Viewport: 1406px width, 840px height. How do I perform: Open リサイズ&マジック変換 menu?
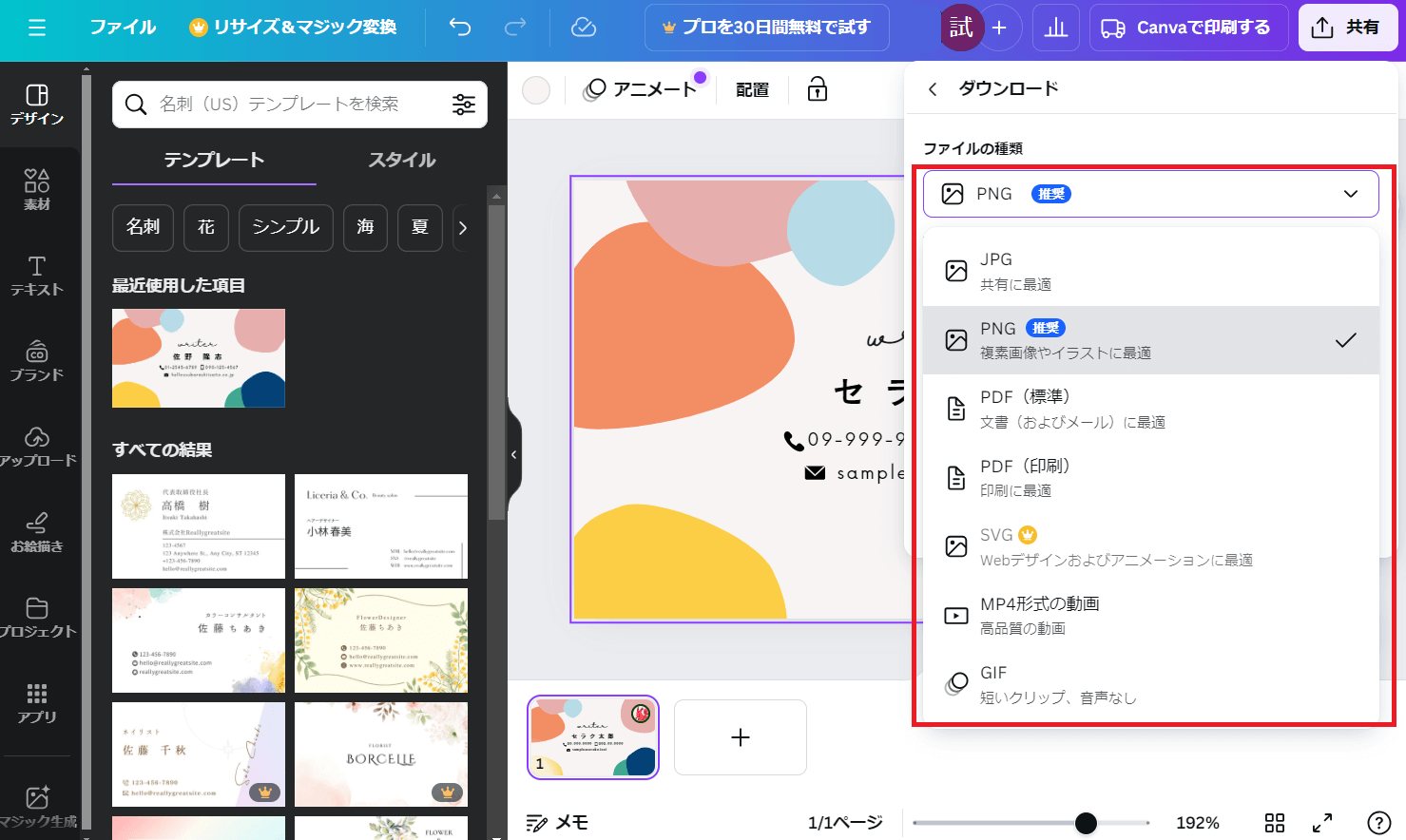pyautogui.click(x=293, y=28)
